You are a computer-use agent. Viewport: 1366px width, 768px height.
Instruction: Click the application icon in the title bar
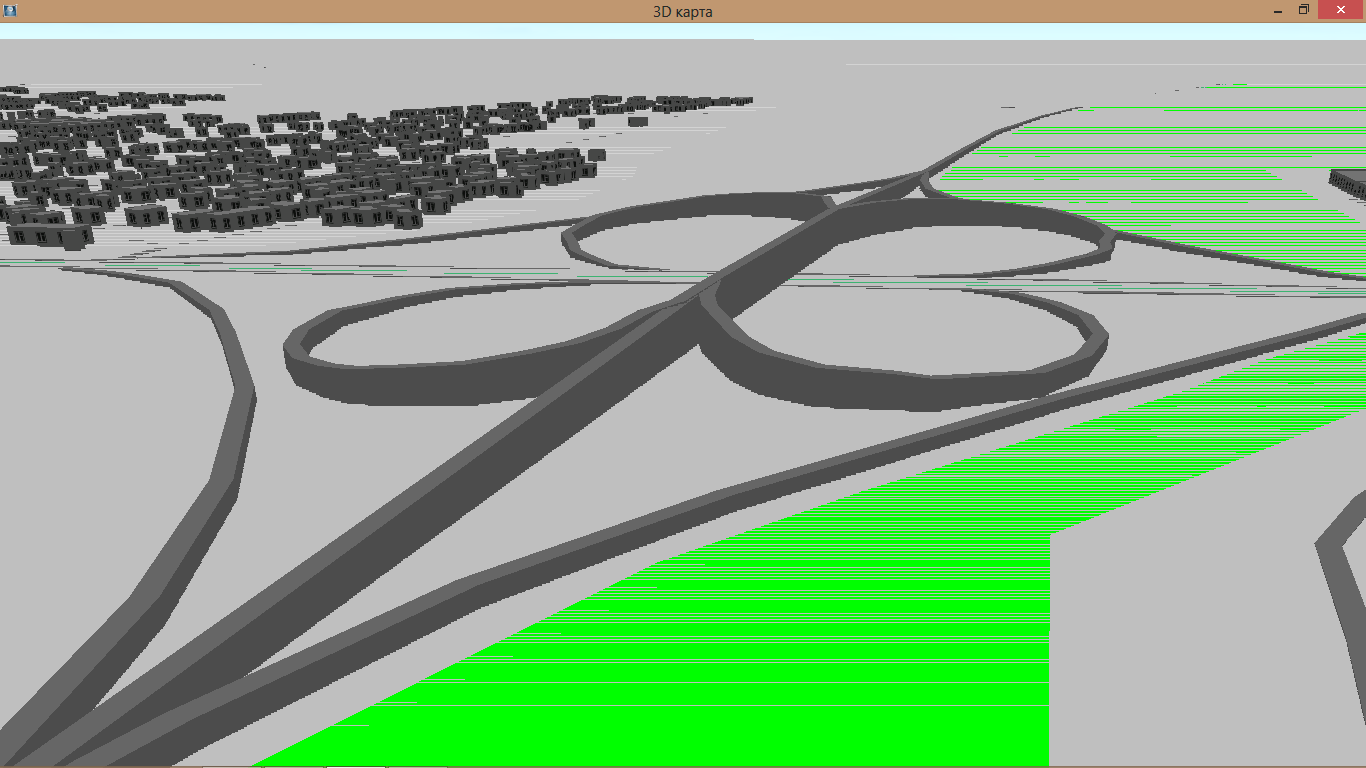pyautogui.click(x=10, y=10)
